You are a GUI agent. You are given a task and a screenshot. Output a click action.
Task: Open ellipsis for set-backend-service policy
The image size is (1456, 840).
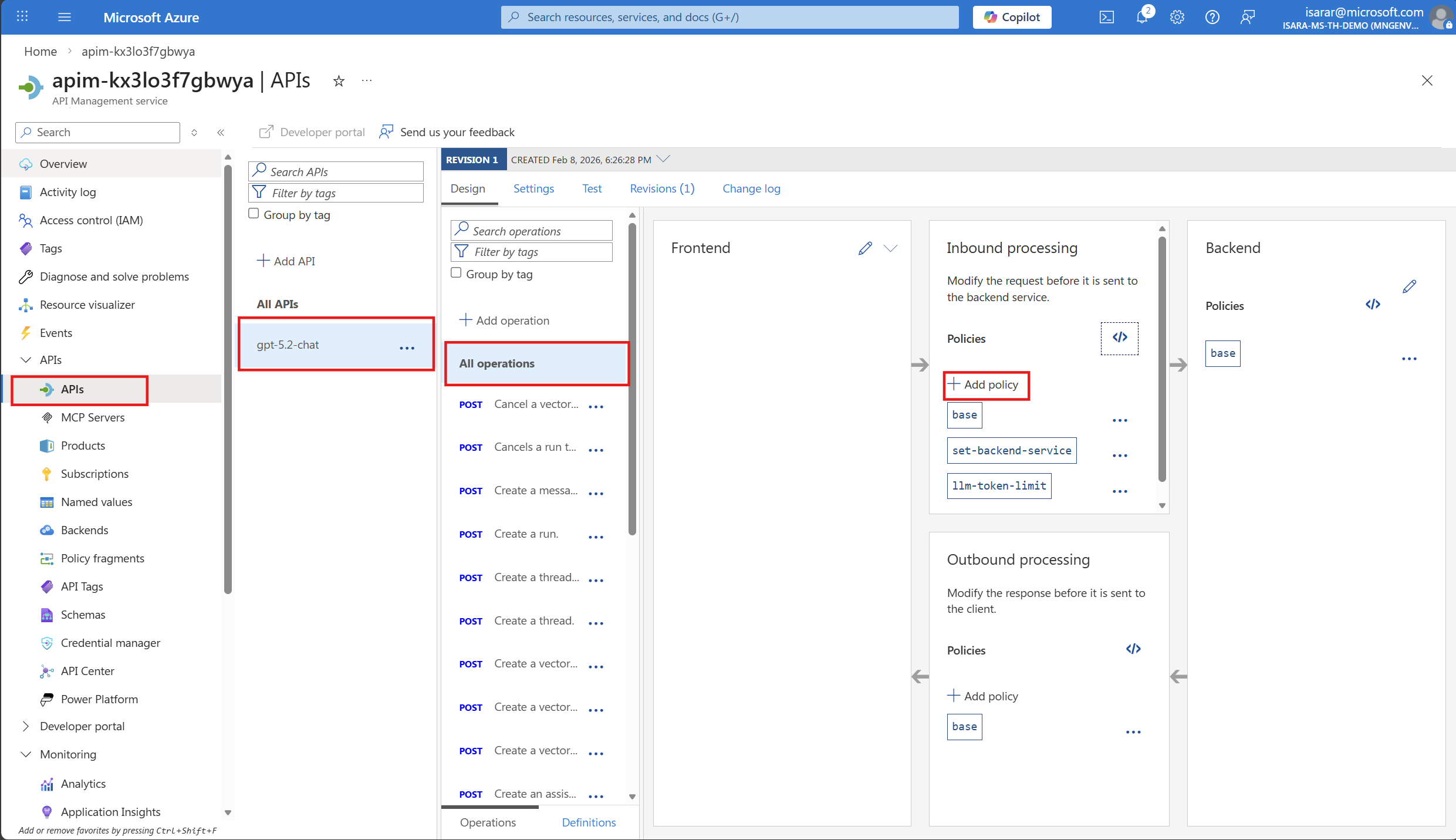[1120, 455]
